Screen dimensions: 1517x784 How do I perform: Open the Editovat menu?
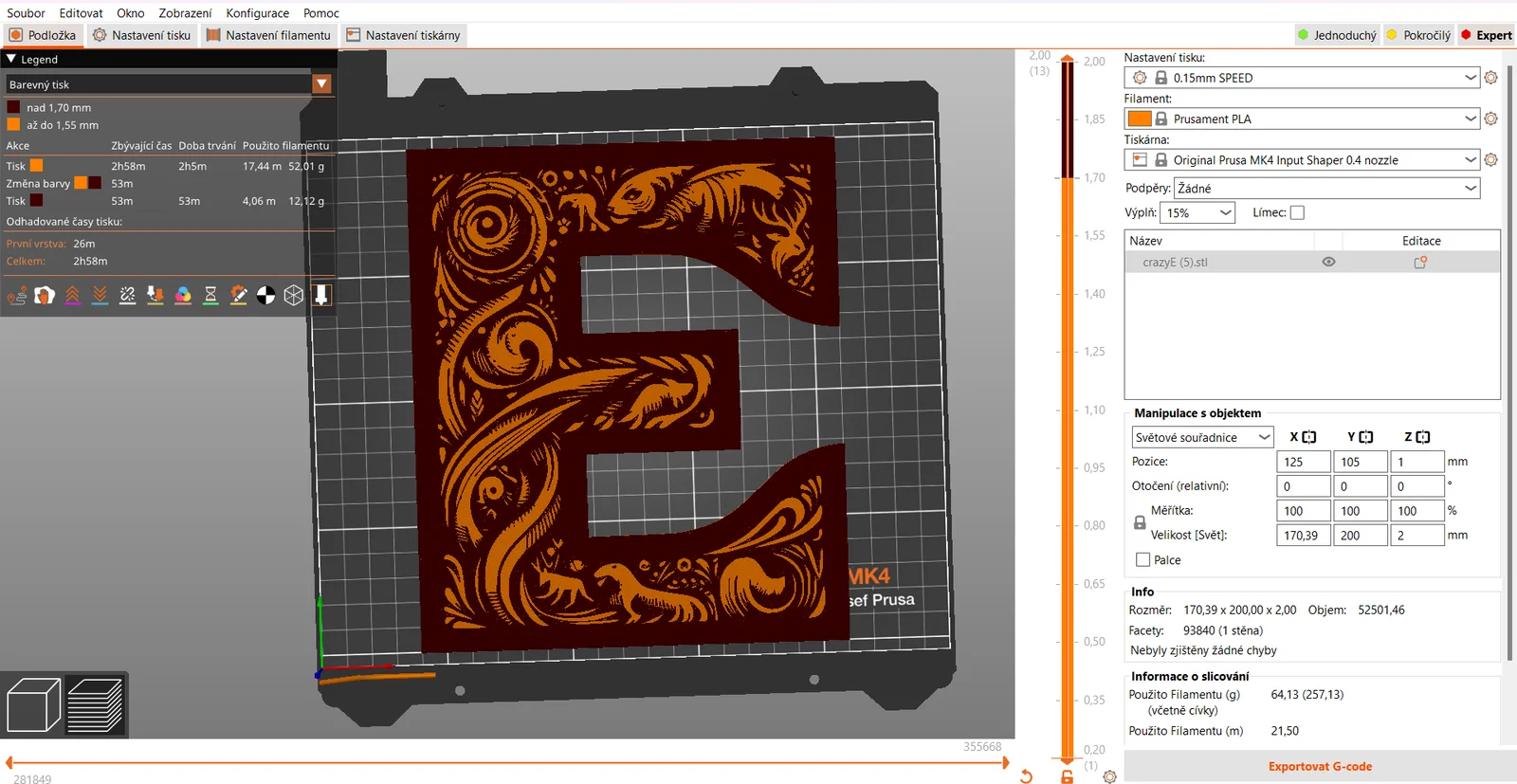81,13
